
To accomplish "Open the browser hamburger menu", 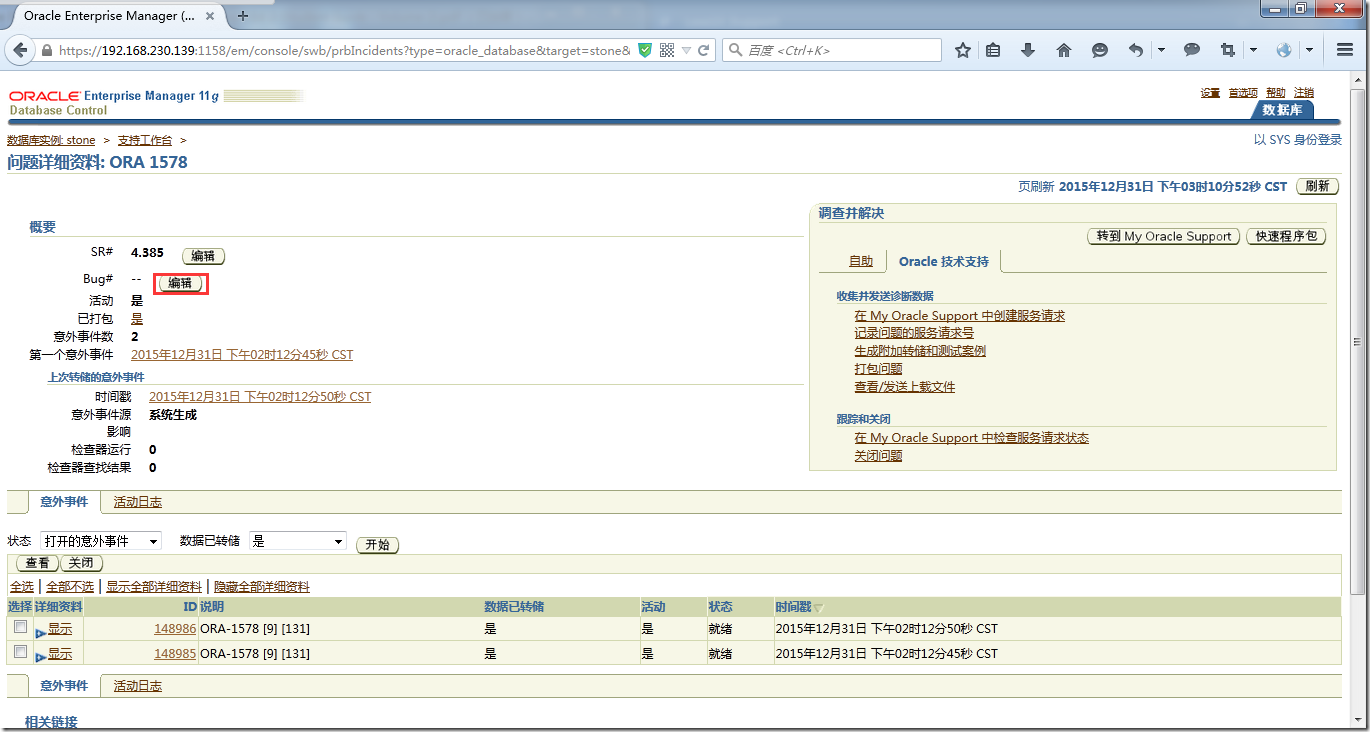I will point(1344,50).
